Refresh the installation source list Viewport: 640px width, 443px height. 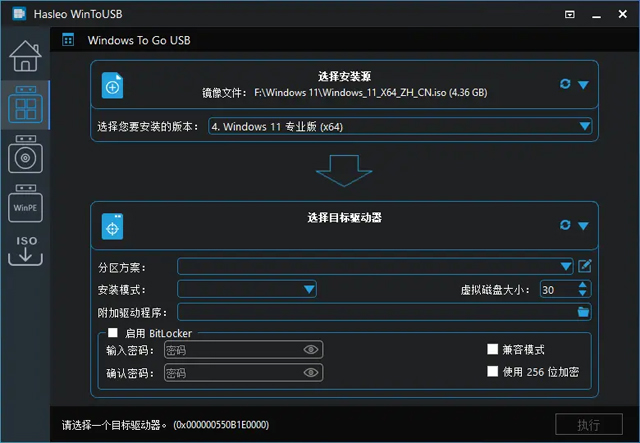[x=566, y=85]
